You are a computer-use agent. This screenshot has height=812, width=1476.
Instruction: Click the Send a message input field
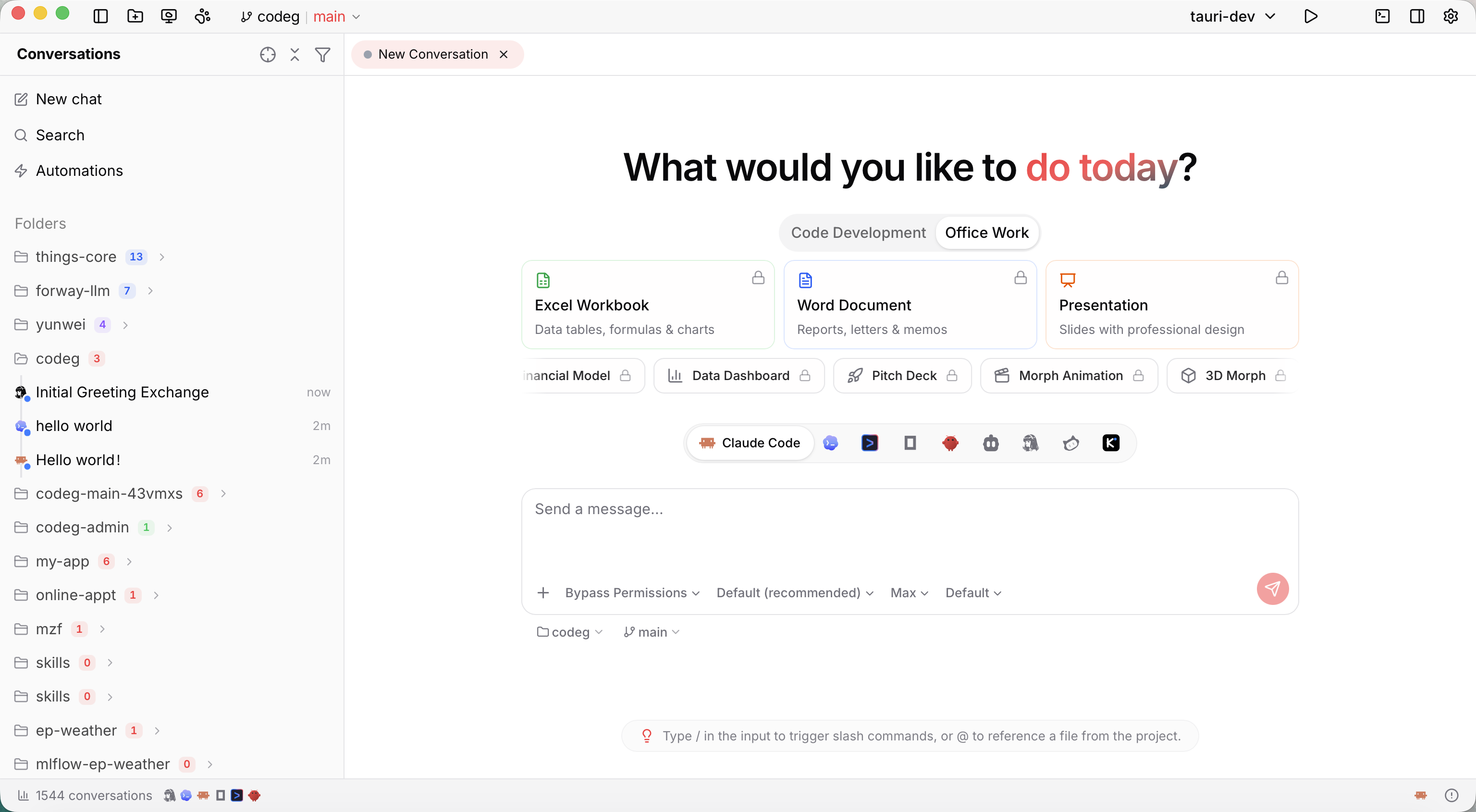click(910, 532)
